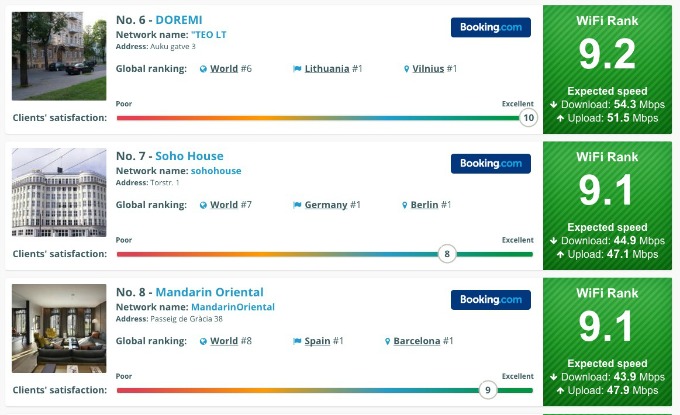Click network name "MandarinOriental"

click(233, 307)
